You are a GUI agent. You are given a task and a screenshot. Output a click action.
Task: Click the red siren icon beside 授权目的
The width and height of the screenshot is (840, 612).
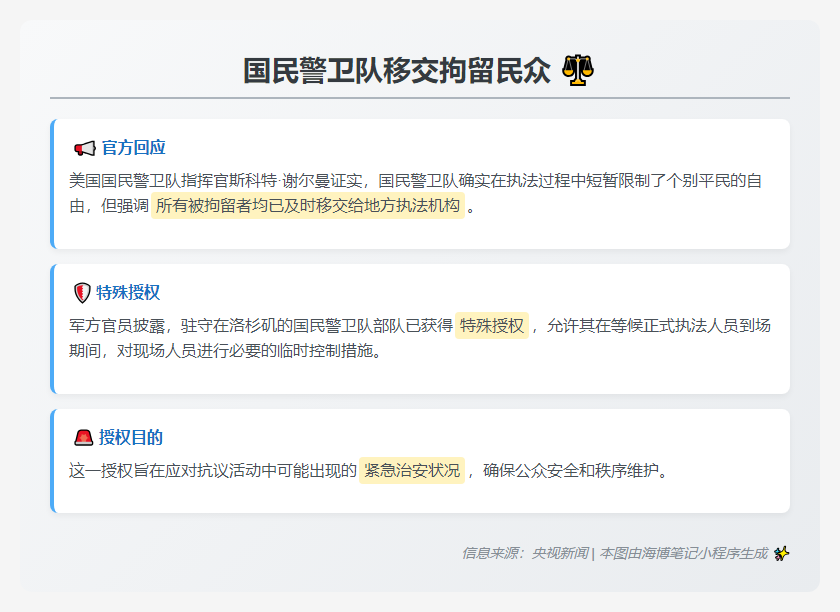pos(84,438)
